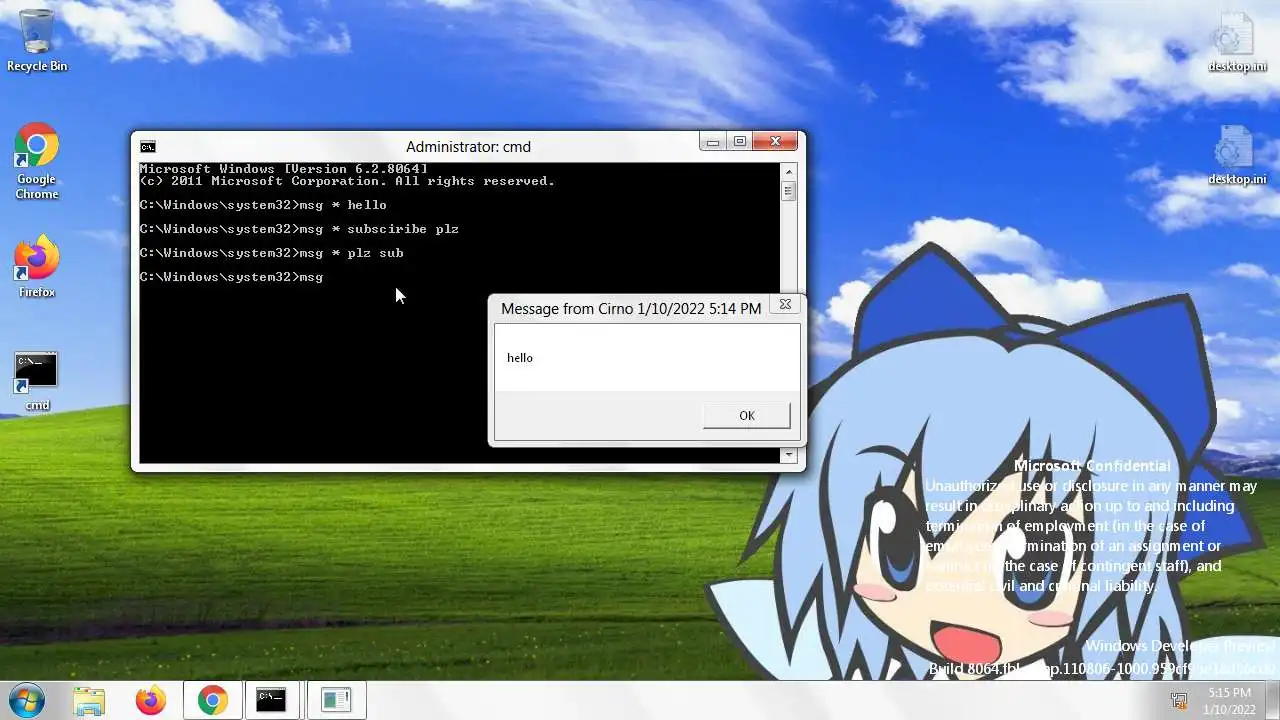This screenshot has width=1280, height=720.
Task: Select the cmd desktop shortcut
Action: [x=37, y=382]
